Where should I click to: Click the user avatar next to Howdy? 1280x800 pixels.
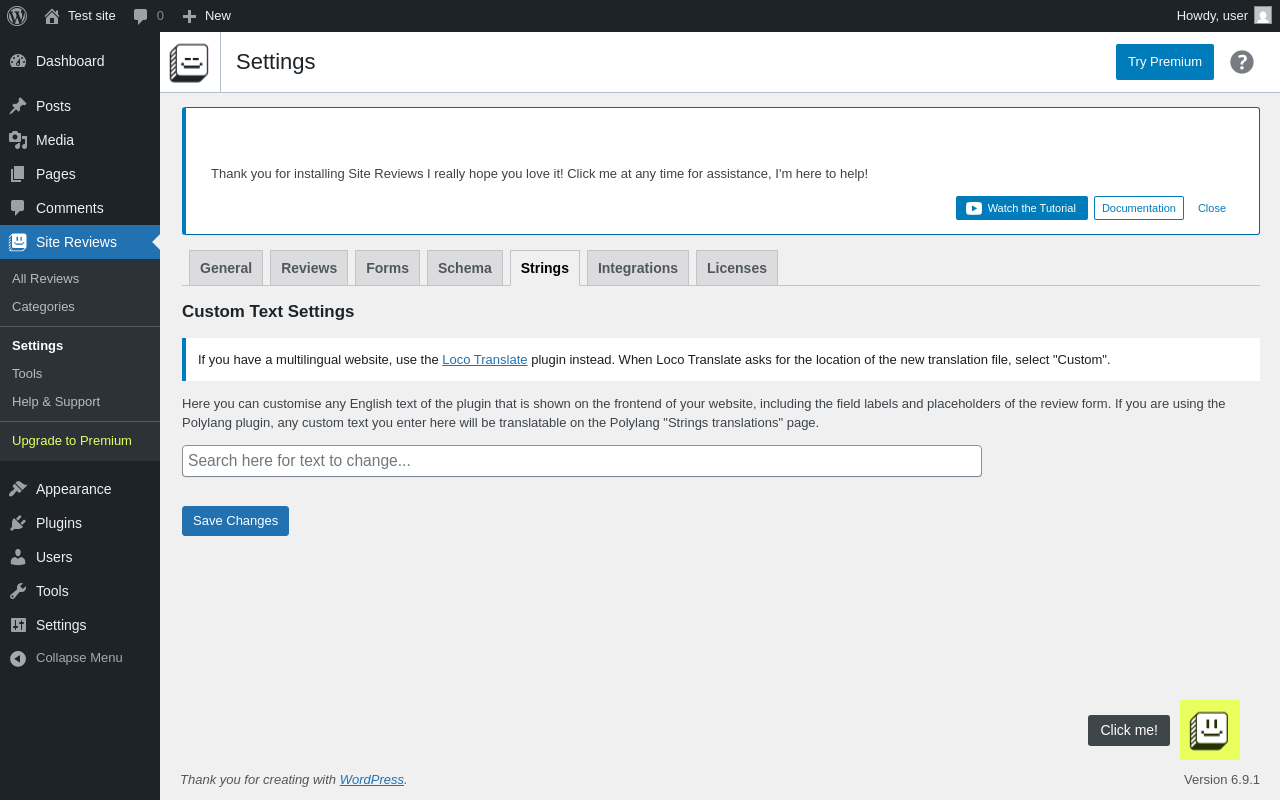click(x=1263, y=15)
